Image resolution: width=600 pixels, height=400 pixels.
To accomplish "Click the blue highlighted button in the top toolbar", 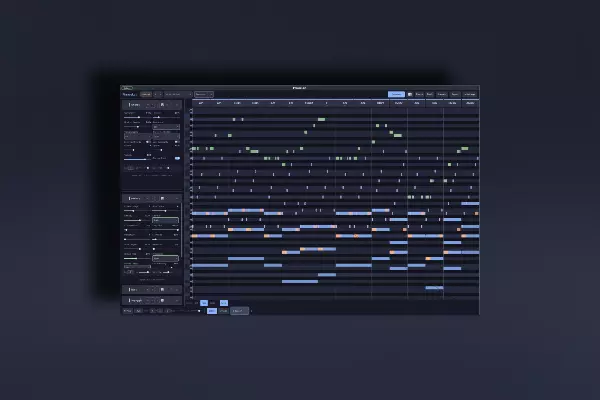I will point(396,94).
